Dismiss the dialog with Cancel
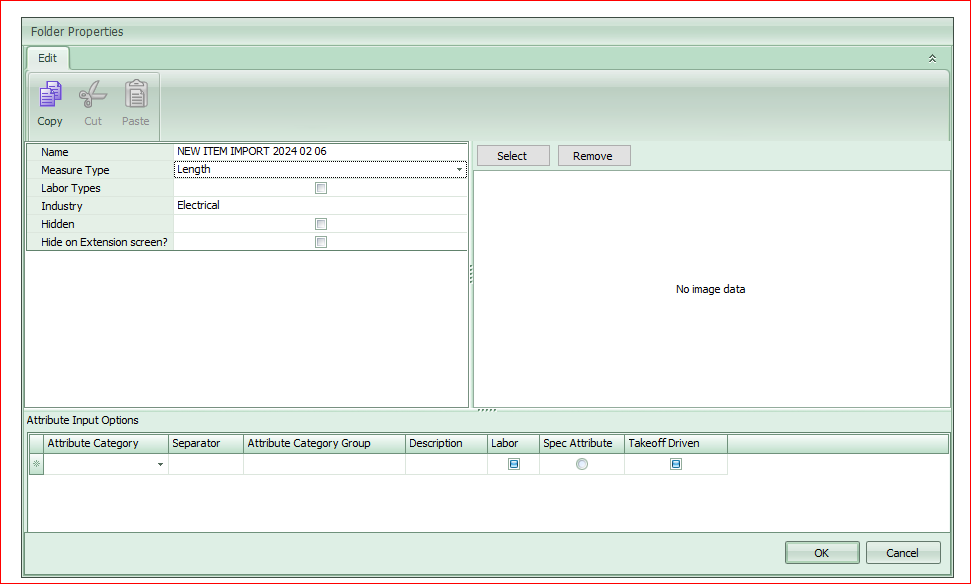Image resolution: width=971 pixels, height=584 pixels. point(902,551)
